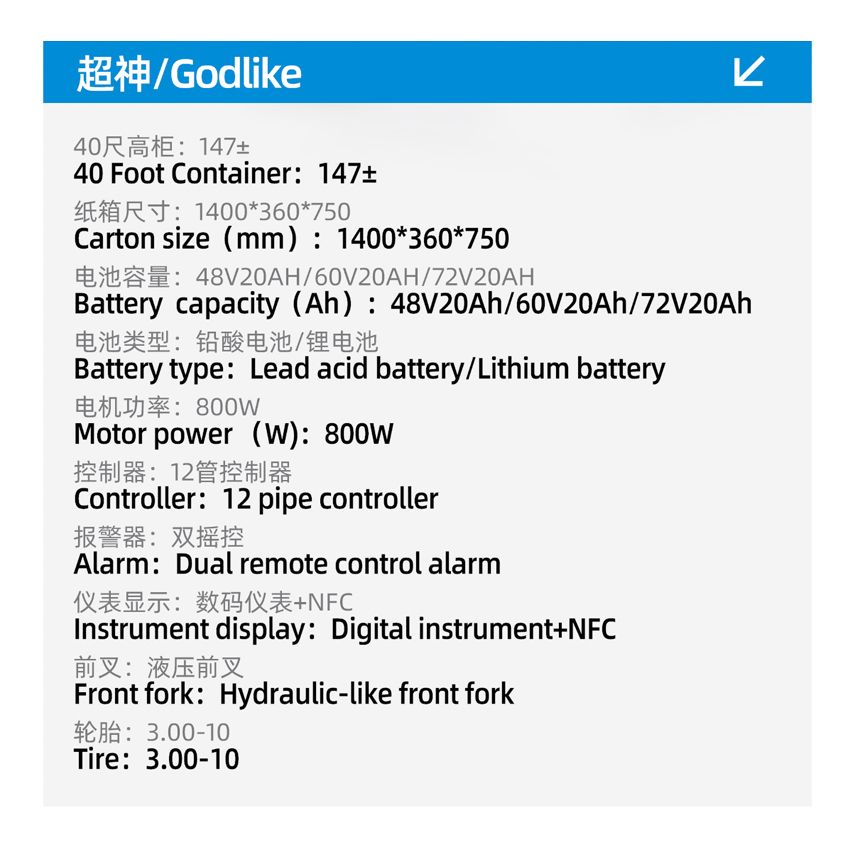The image size is (850, 850).
Task: Click the 报警器 双摇控 Chinese text
Action: pyautogui.click(x=159, y=537)
